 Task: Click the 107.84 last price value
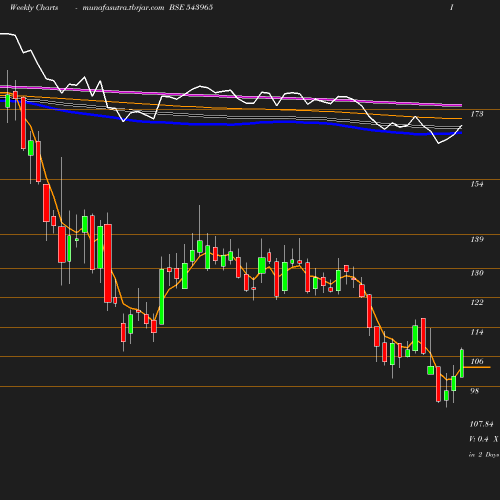(x=481, y=424)
